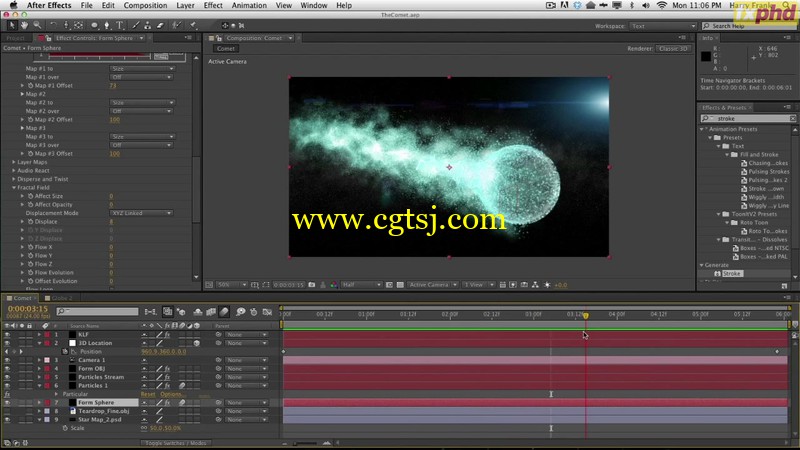800x450 pixels.
Task: Take a snapshot with camera icon
Action: (x=312, y=285)
